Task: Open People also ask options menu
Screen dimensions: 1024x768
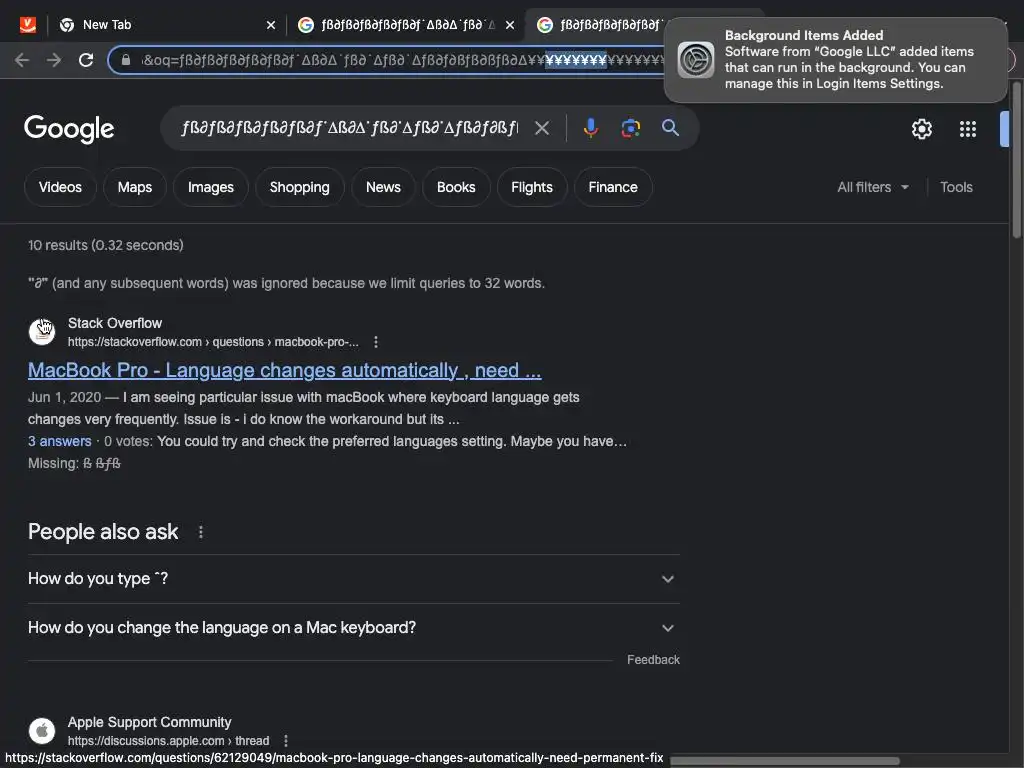Action: 200,532
